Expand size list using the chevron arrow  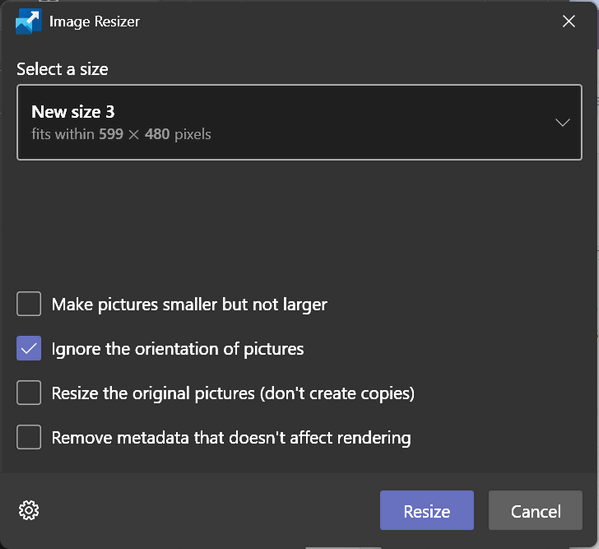pos(562,123)
